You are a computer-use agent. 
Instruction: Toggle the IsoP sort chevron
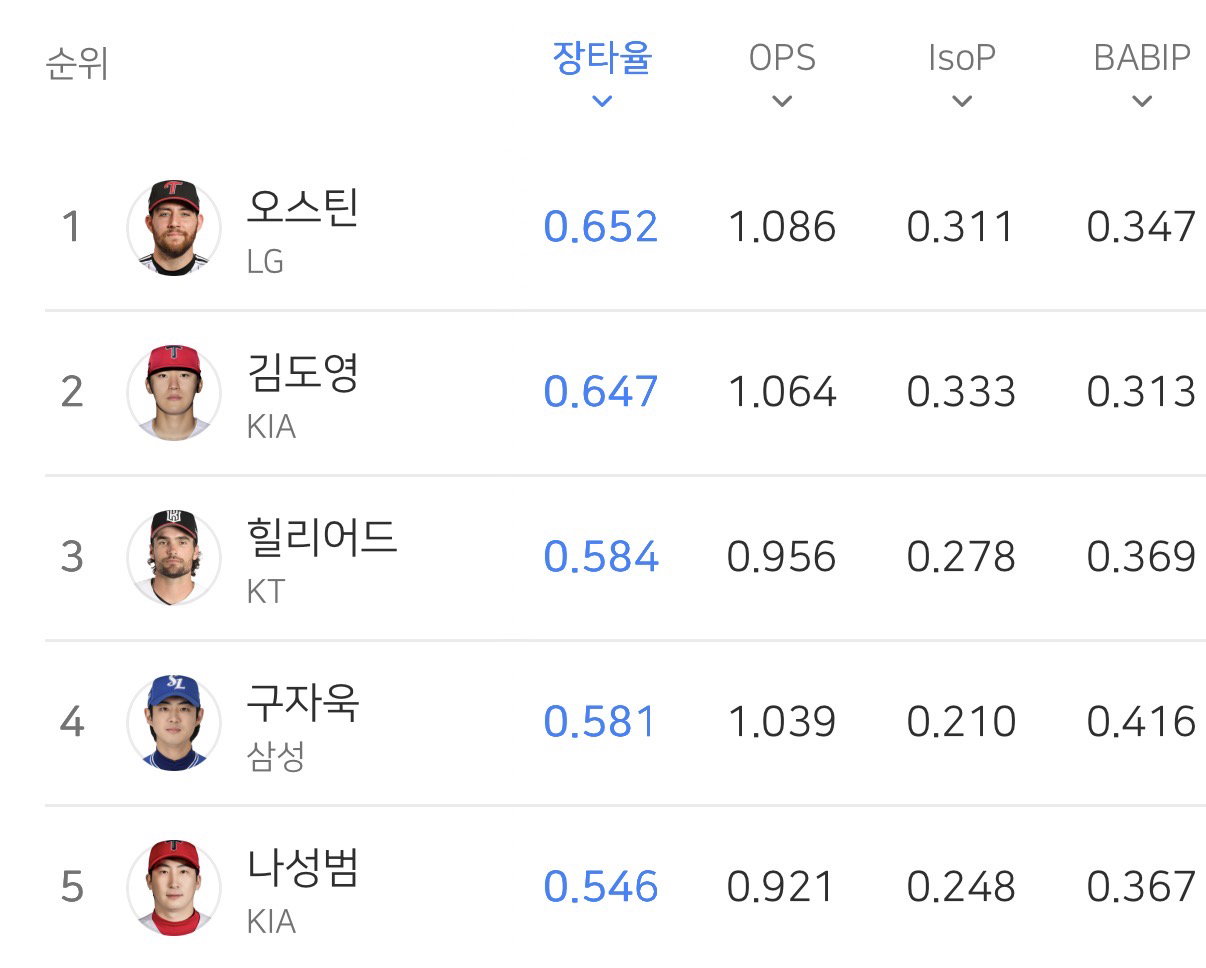pyautogui.click(x=962, y=101)
